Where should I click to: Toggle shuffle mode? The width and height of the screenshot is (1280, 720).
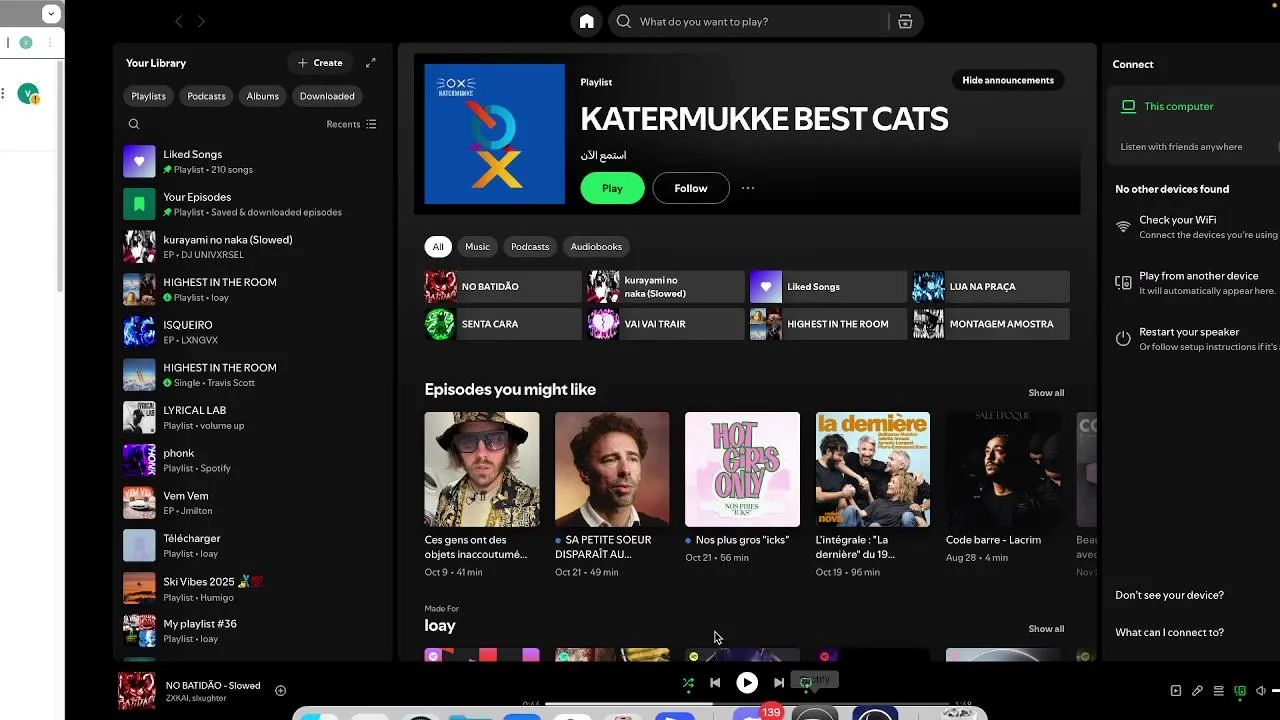688,682
